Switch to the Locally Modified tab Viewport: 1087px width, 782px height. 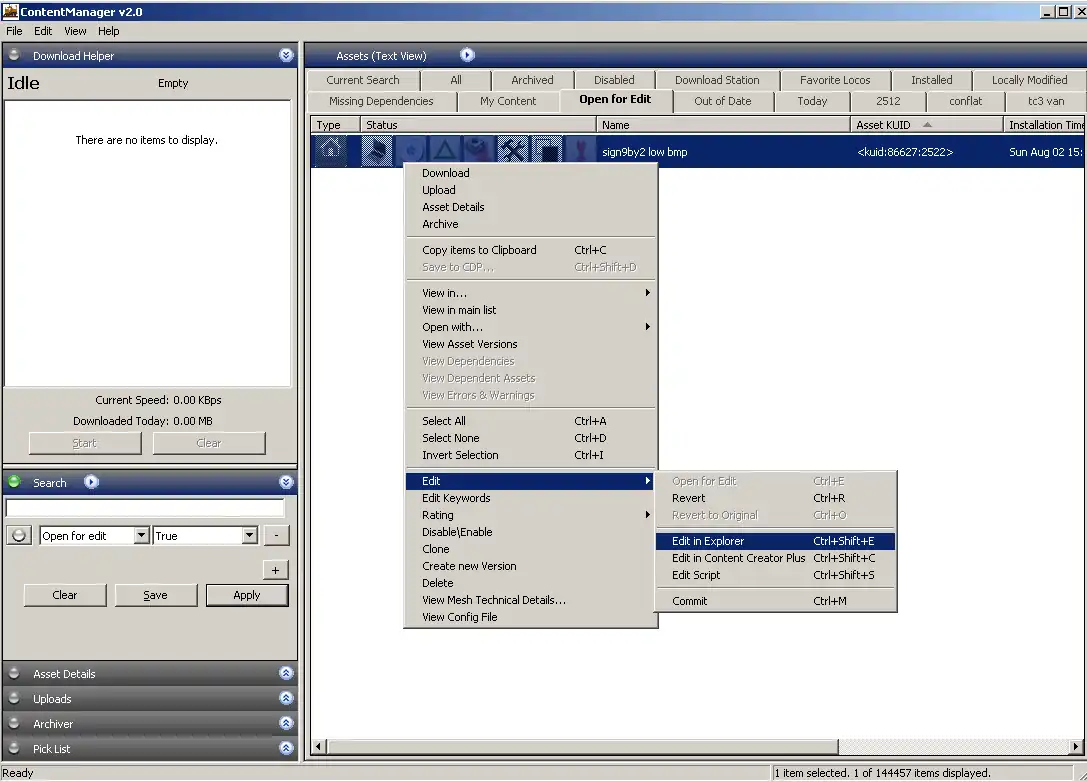pyautogui.click(x=1029, y=80)
